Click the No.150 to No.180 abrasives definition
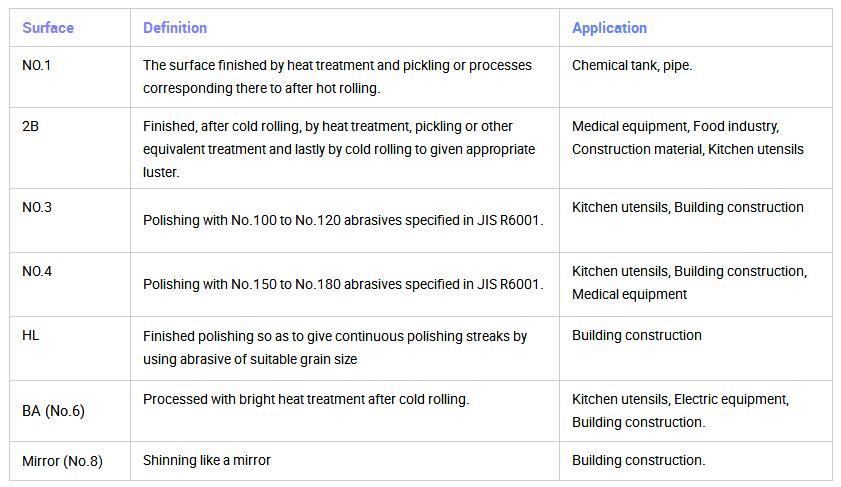The height and width of the screenshot is (487, 841). [x=345, y=284]
